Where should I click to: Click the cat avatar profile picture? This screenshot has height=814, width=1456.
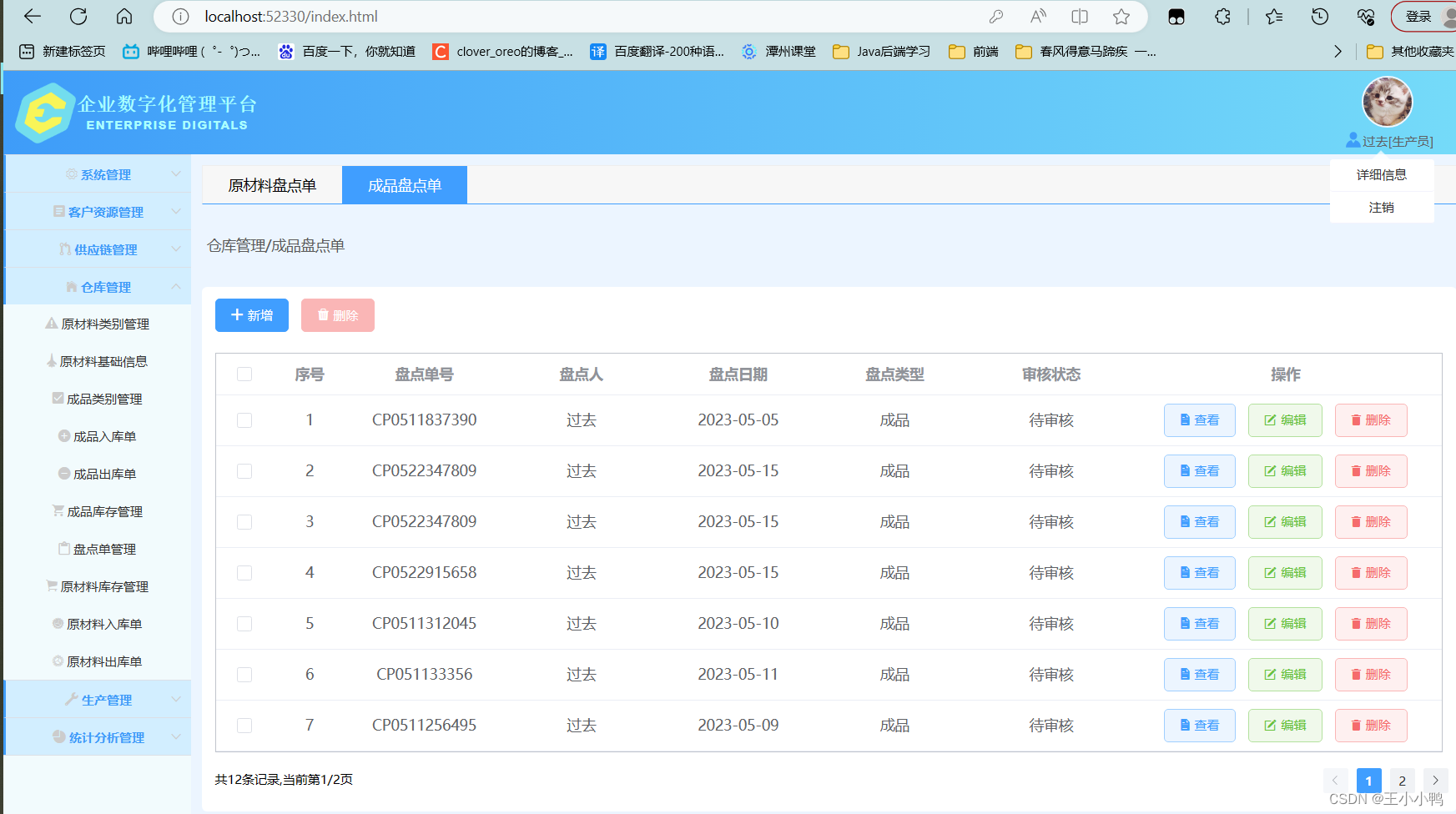(x=1387, y=102)
